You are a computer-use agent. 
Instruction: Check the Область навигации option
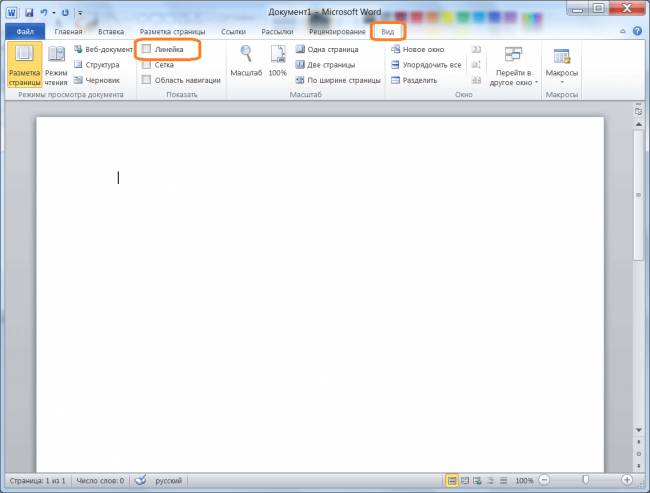pyautogui.click(x=146, y=80)
